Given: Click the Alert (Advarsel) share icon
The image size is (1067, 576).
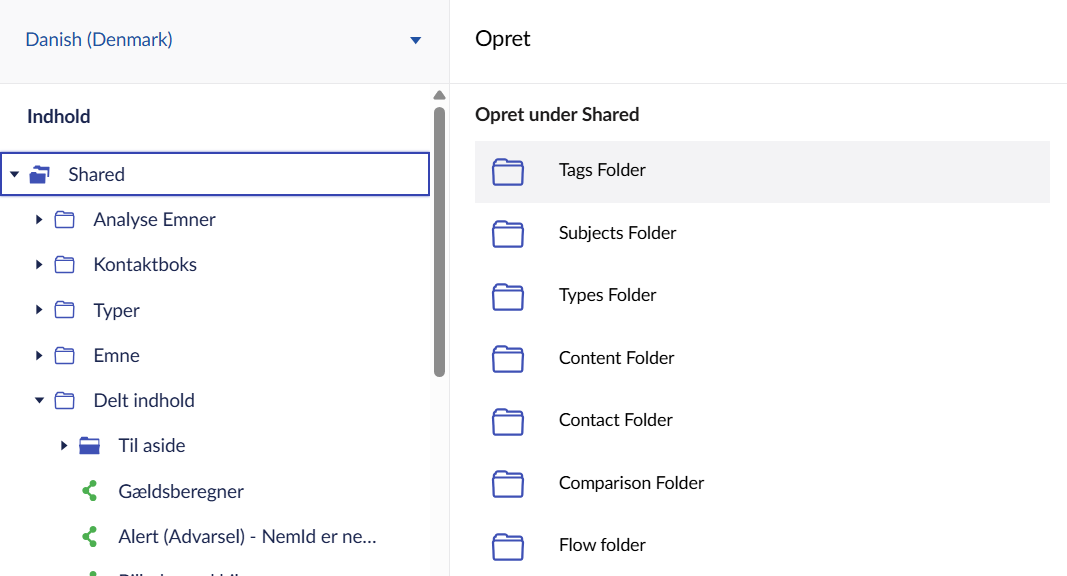Looking at the screenshot, I should click(90, 537).
